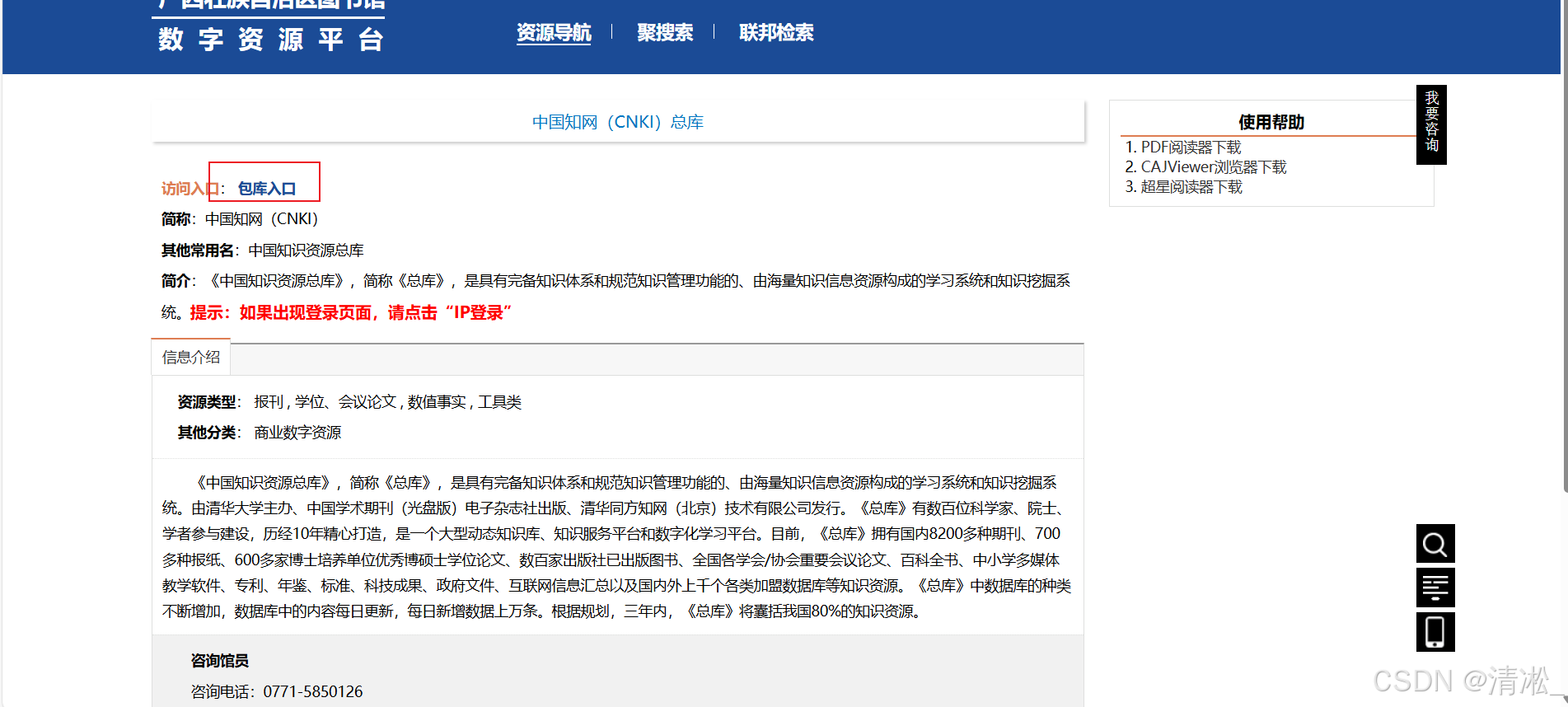Viewport: 1568px width, 707px height.
Task: Go to 聚搜索 in the top menu
Action: 665,33
